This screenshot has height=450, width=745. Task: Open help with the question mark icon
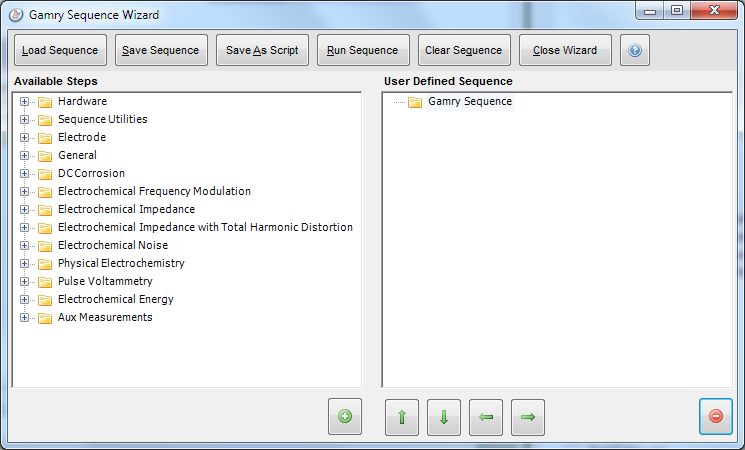[635, 50]
